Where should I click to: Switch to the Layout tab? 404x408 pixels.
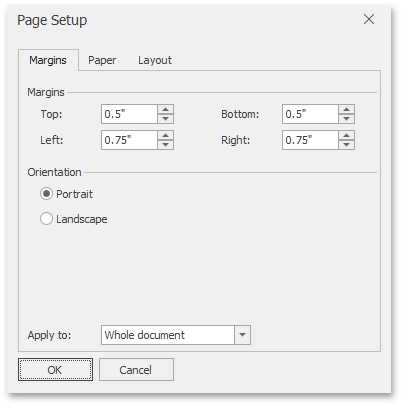point(155,60)
